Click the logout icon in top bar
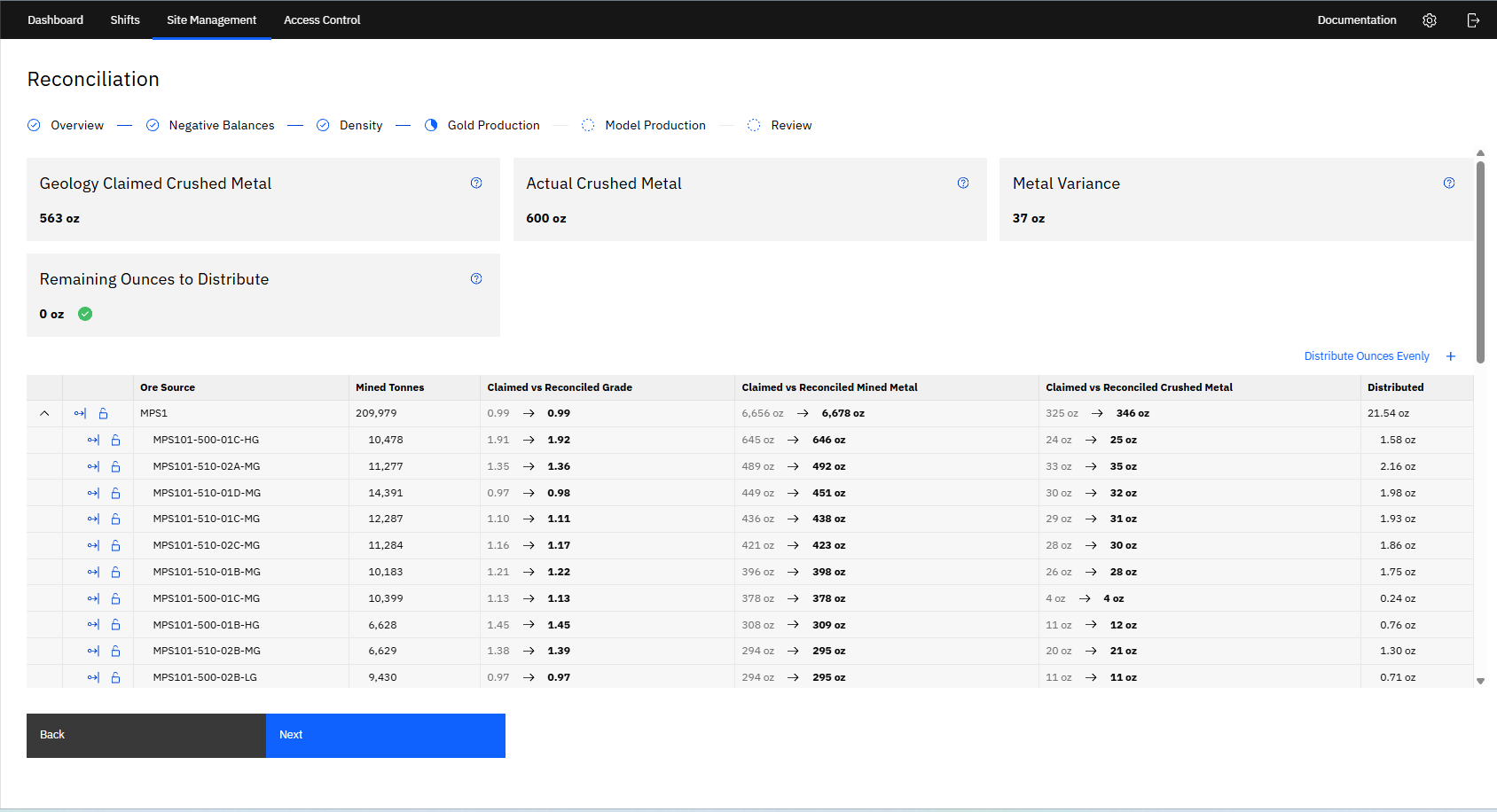 (1473, 20)
